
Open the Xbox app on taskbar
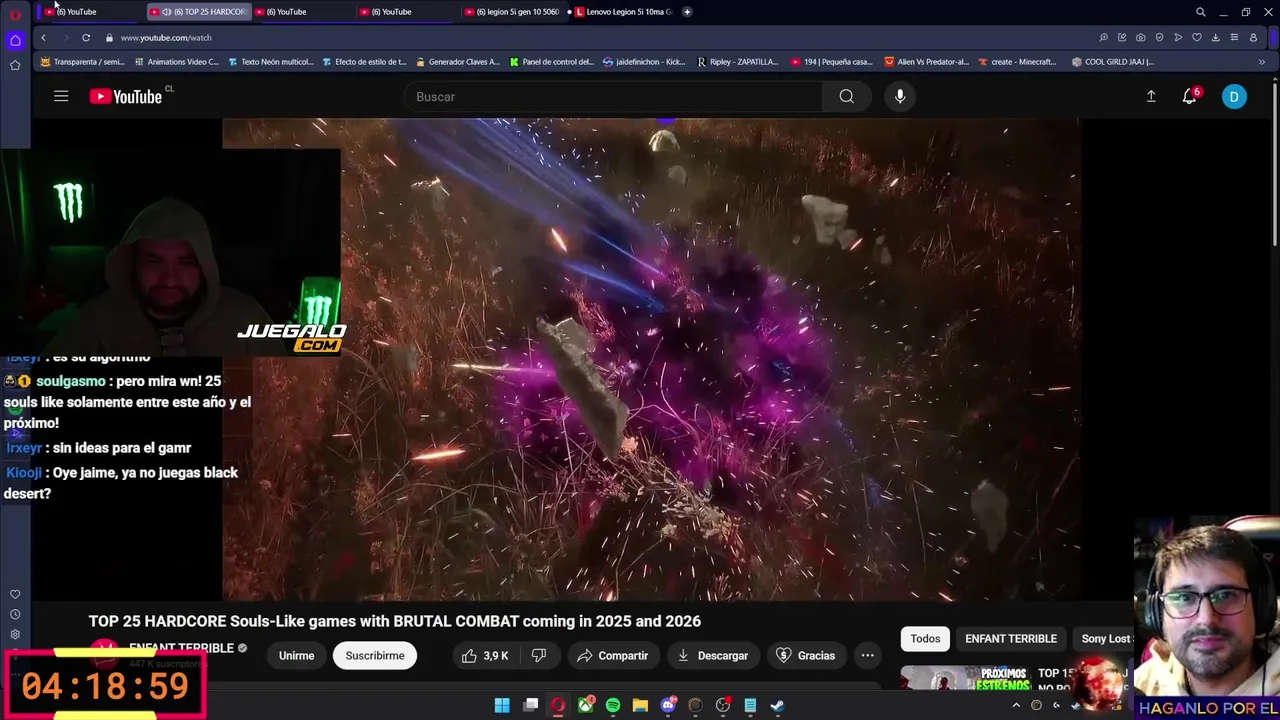[x=586, y=705]
